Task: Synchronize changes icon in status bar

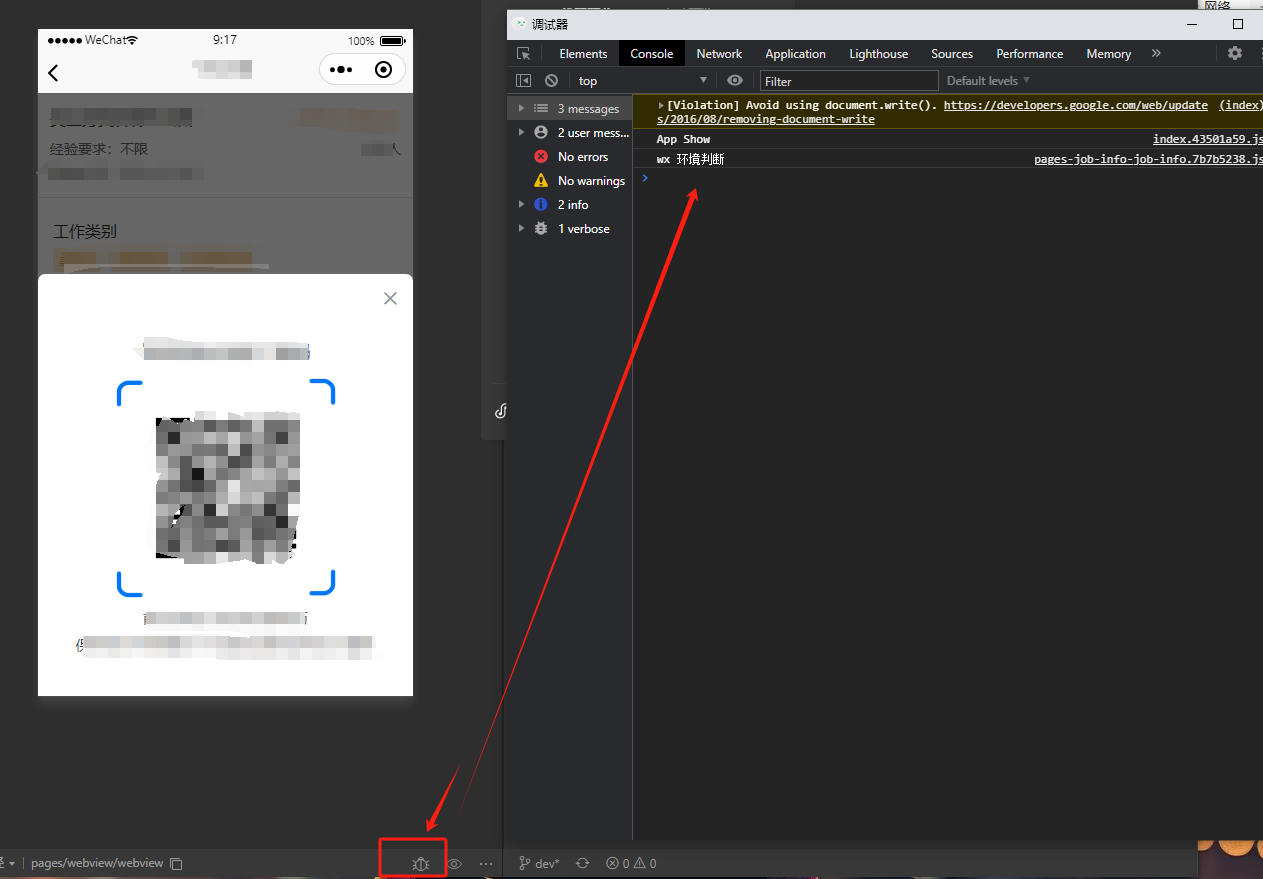Action: tap(582, 863)
